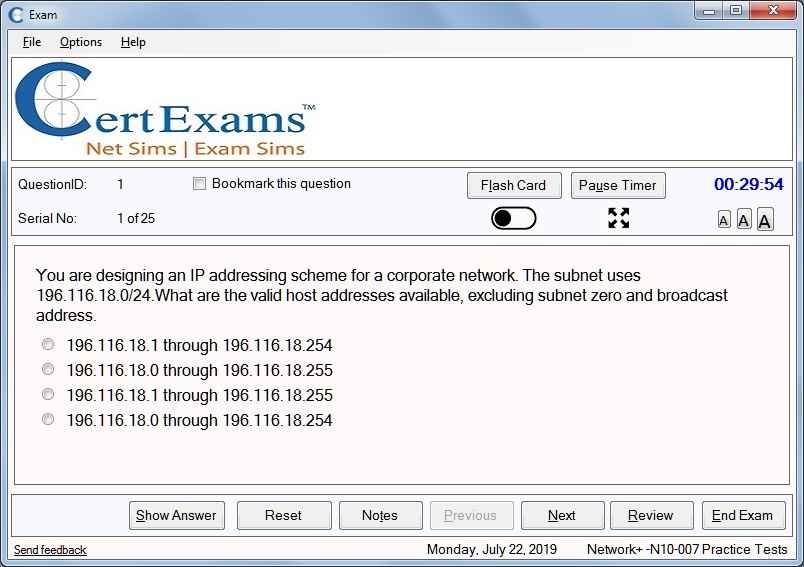This screenshot has width=804, height=567.
Task: Click the fullscreen expand arrows icon
Action: [618, 218]
